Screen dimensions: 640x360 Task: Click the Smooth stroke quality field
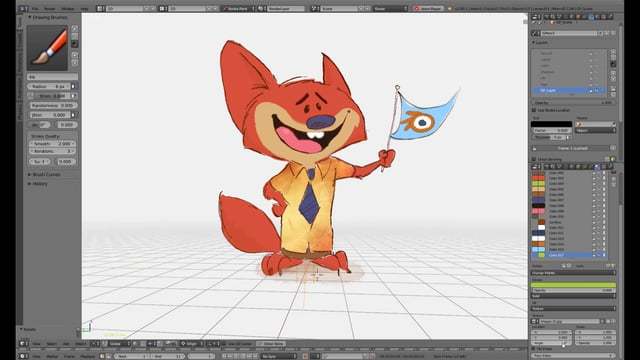(52, 144)
